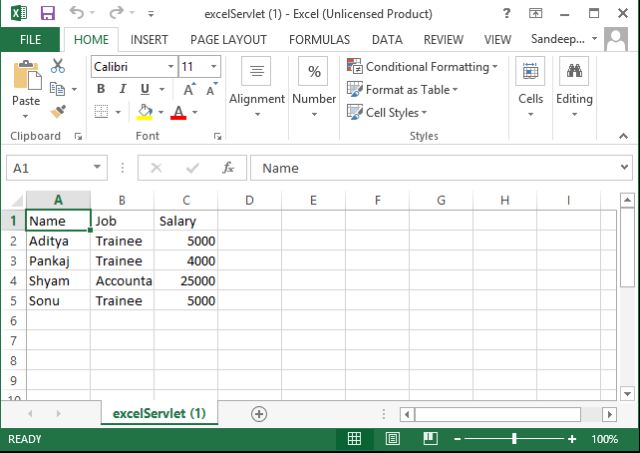Select the cell containing Shyam
Viewport: 640px width, 453px height.
click(58, 281)
